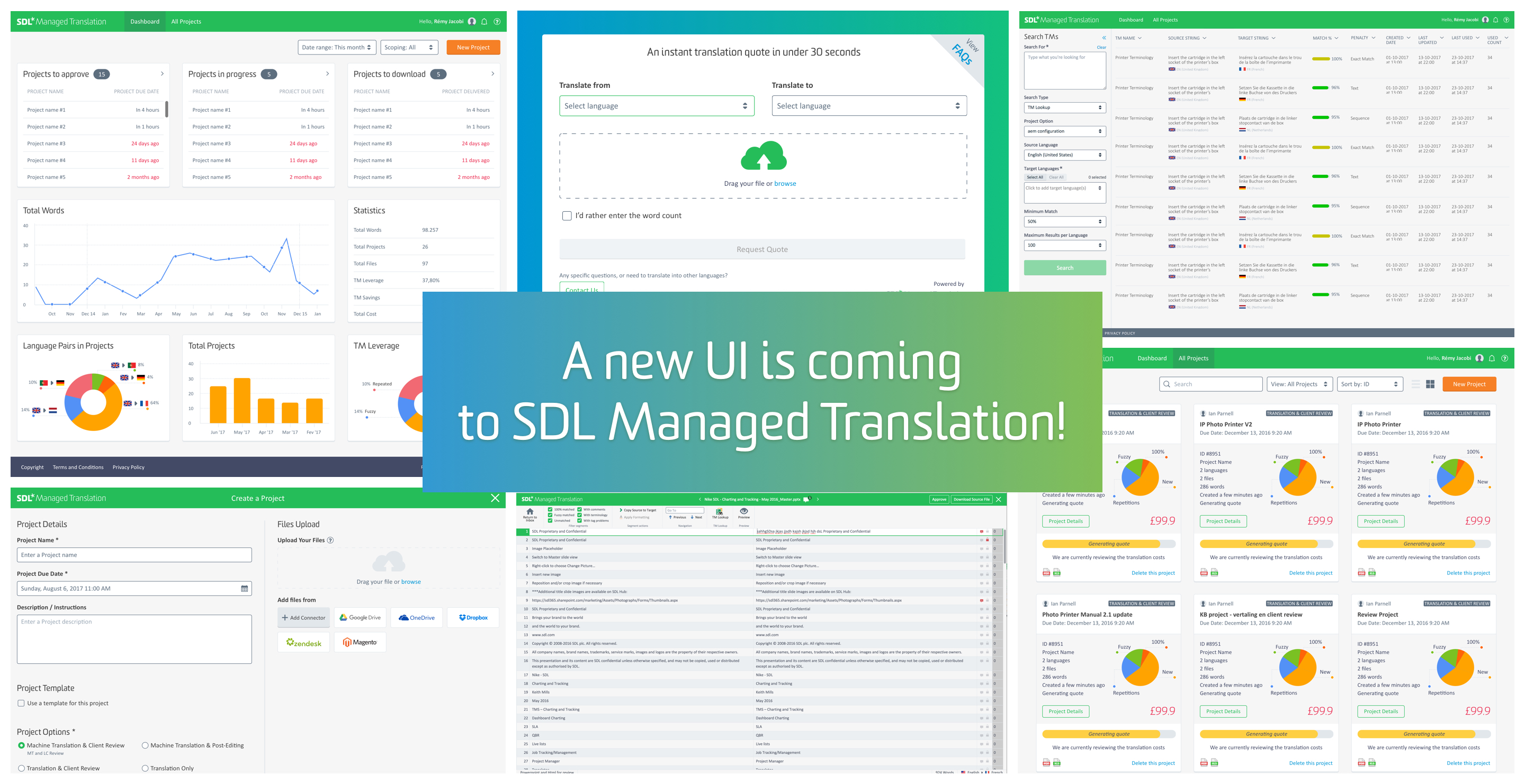Image resolution: width=1525 pixels, height=784 pixels.
Task: Click the user avatar beside Rémy Jacobi on dashboard
Action: click(x=472, y=21)
